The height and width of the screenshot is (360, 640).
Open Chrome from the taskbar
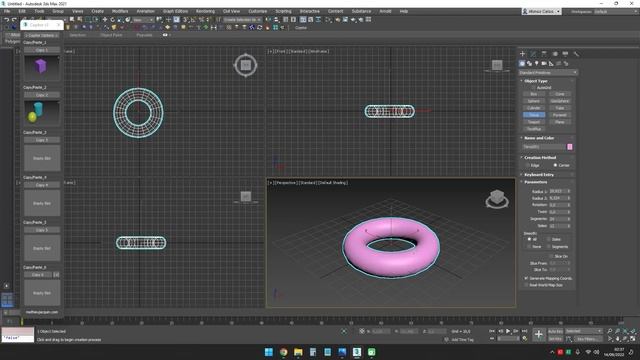(x=284, y=352)
